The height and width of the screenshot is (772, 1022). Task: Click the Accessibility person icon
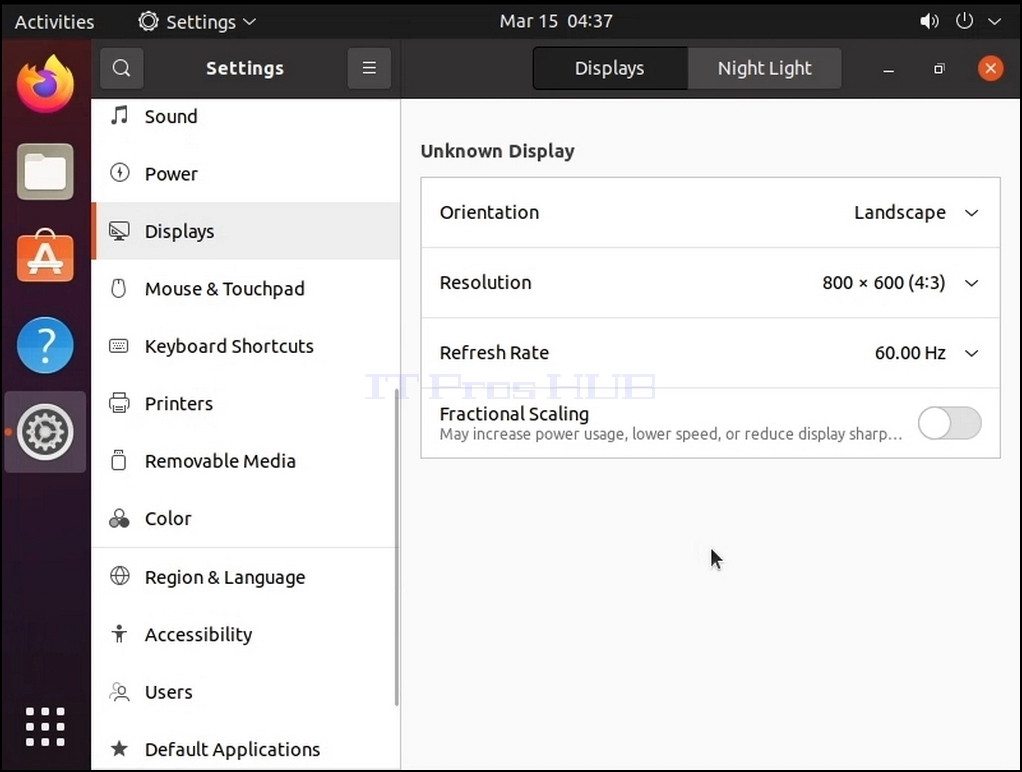point(119,634)
